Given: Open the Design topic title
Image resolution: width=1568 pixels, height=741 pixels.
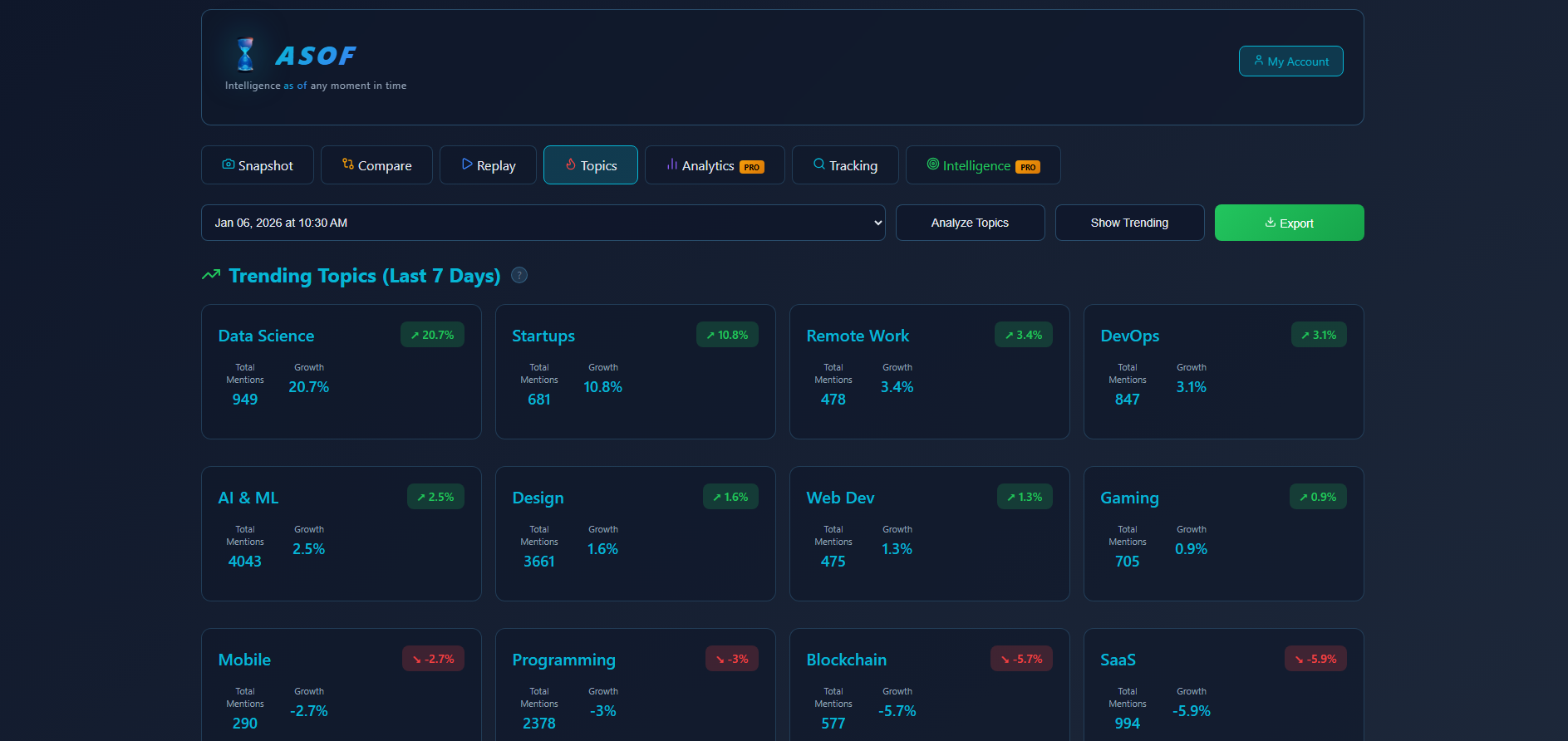Looking at the screenshot, I should click(x=538, y=498).
